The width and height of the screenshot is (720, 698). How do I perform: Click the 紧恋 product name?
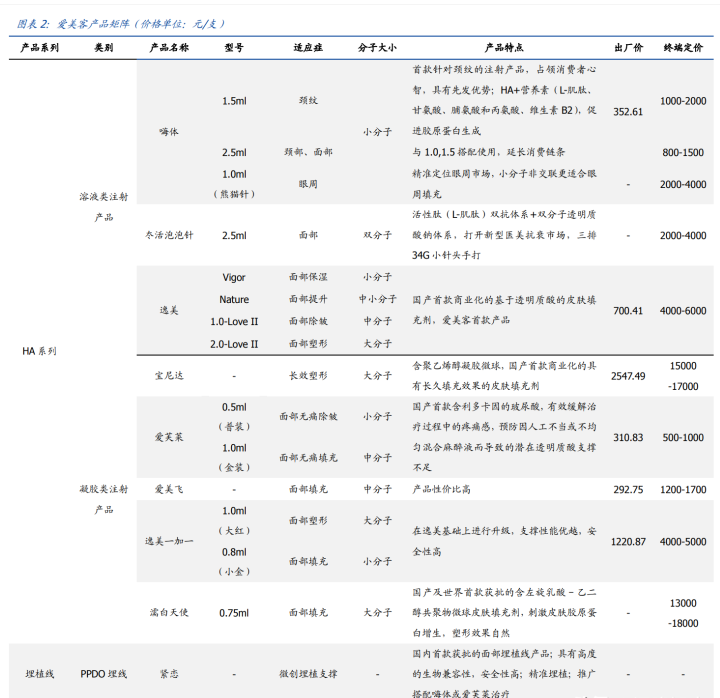tap(169, 674)
